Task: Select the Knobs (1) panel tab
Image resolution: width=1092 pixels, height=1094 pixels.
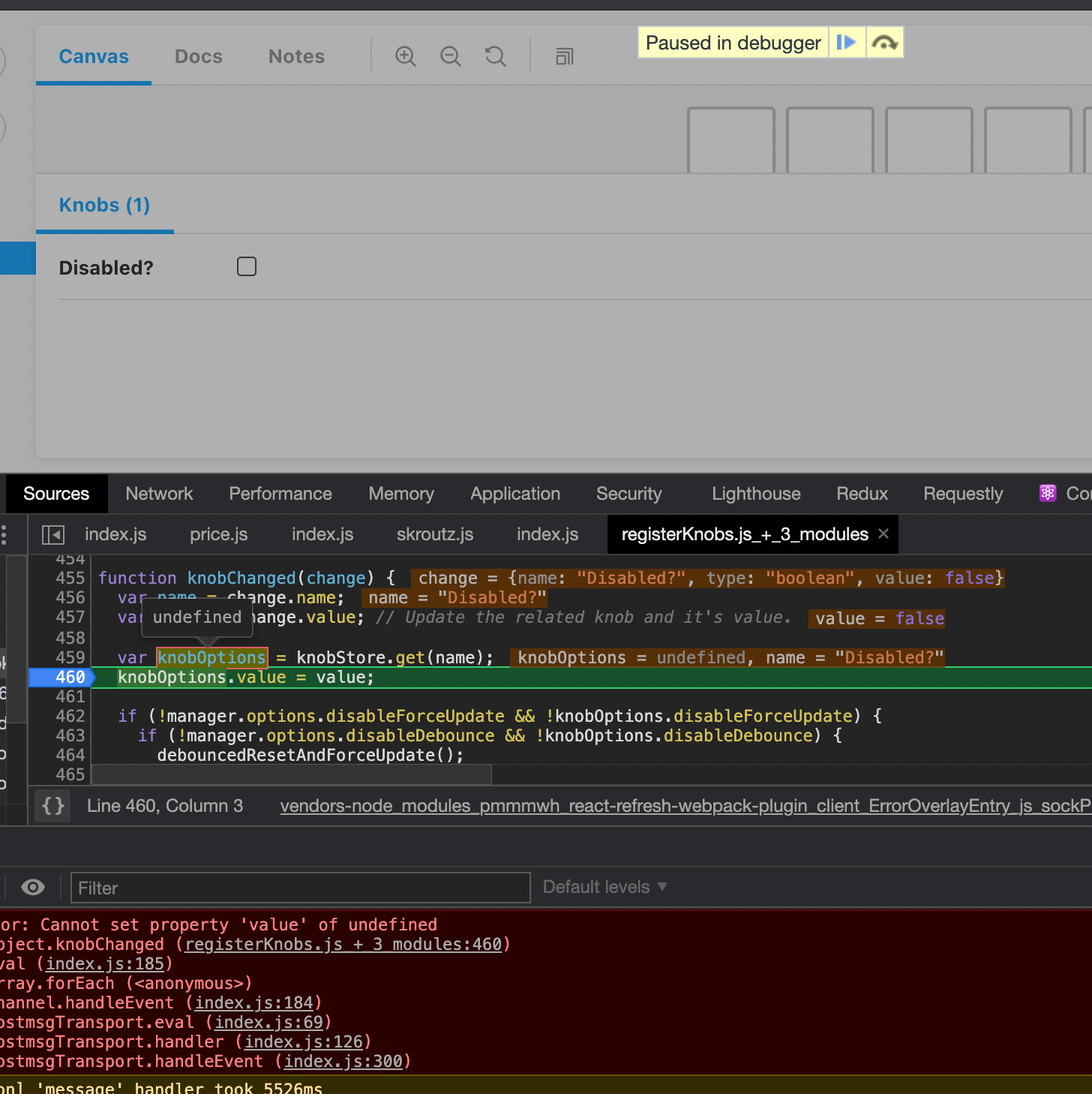Action: coord(104,205)
